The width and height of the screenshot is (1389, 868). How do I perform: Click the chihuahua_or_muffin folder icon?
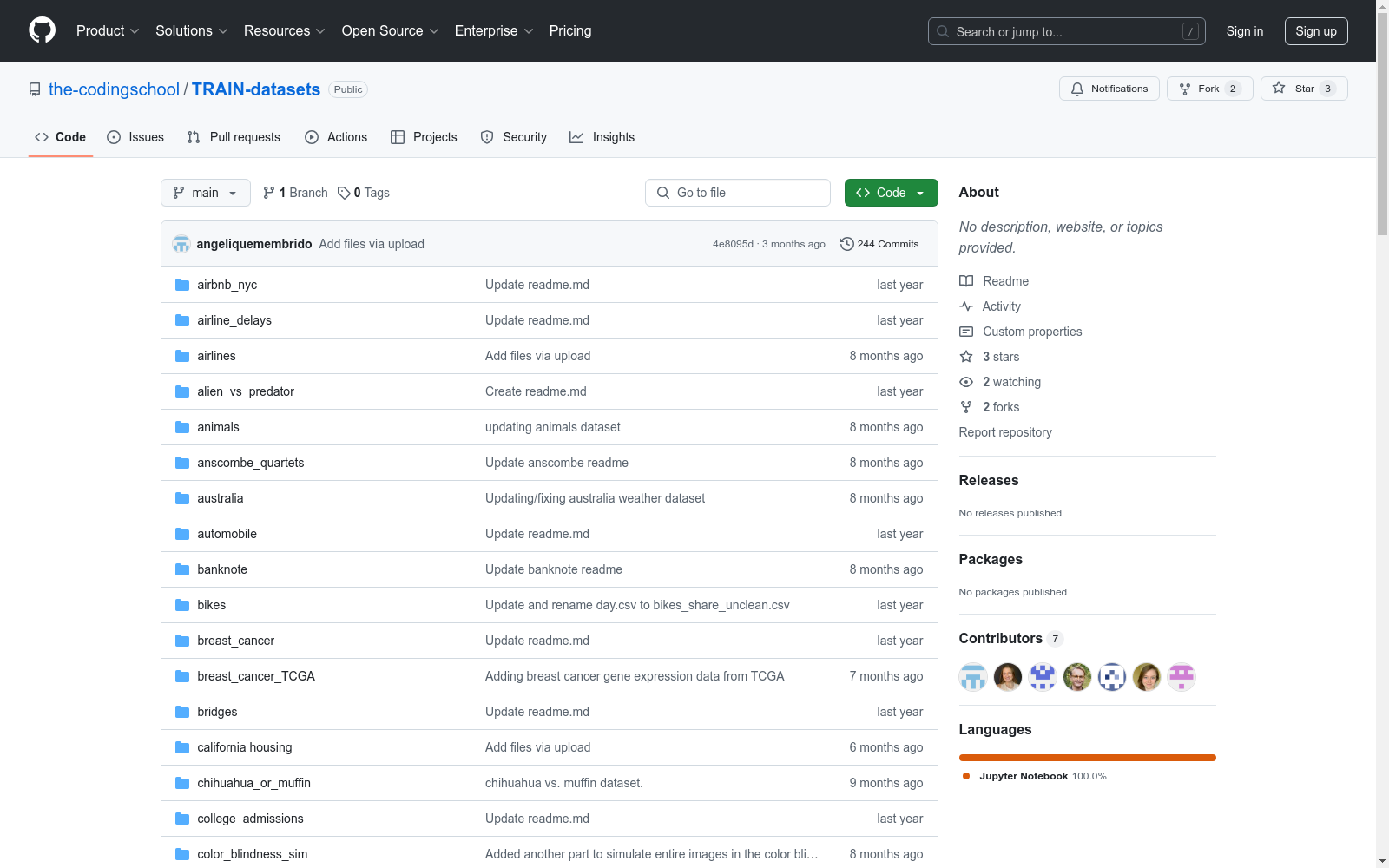[182, 783]
